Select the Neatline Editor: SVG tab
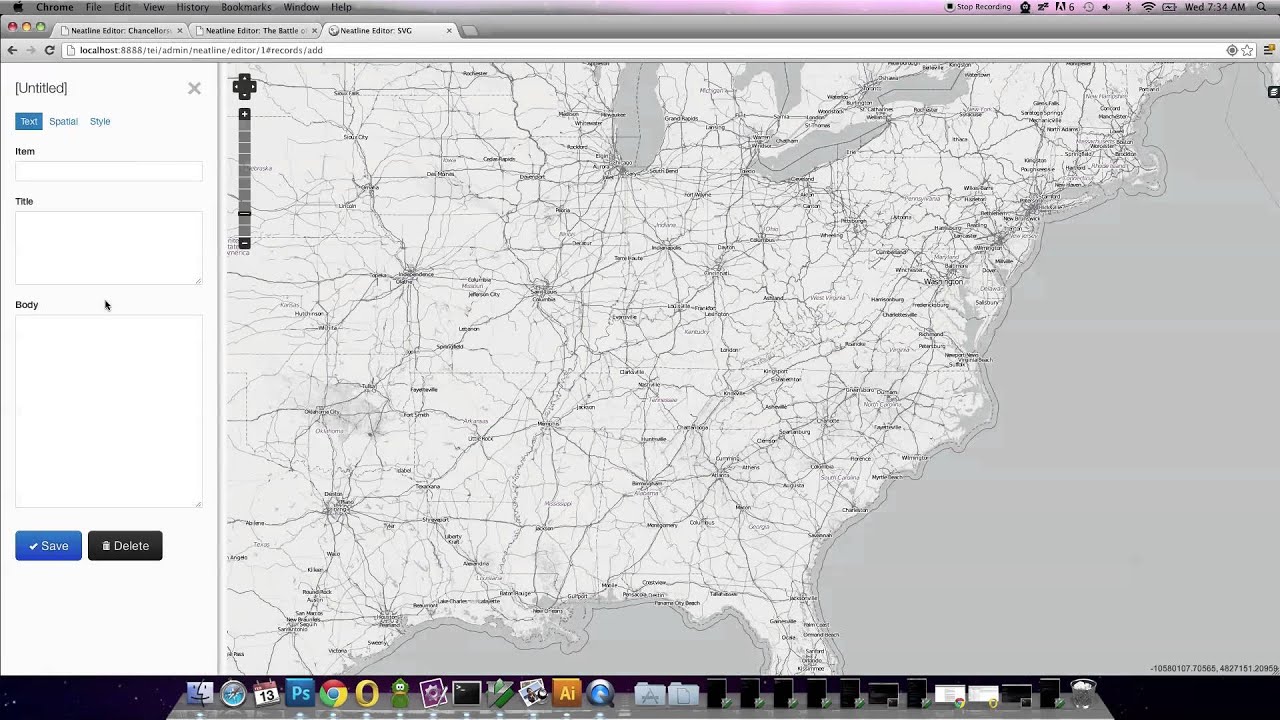The height and width of the screenshot is (720, 1280). tap(390, 30)
